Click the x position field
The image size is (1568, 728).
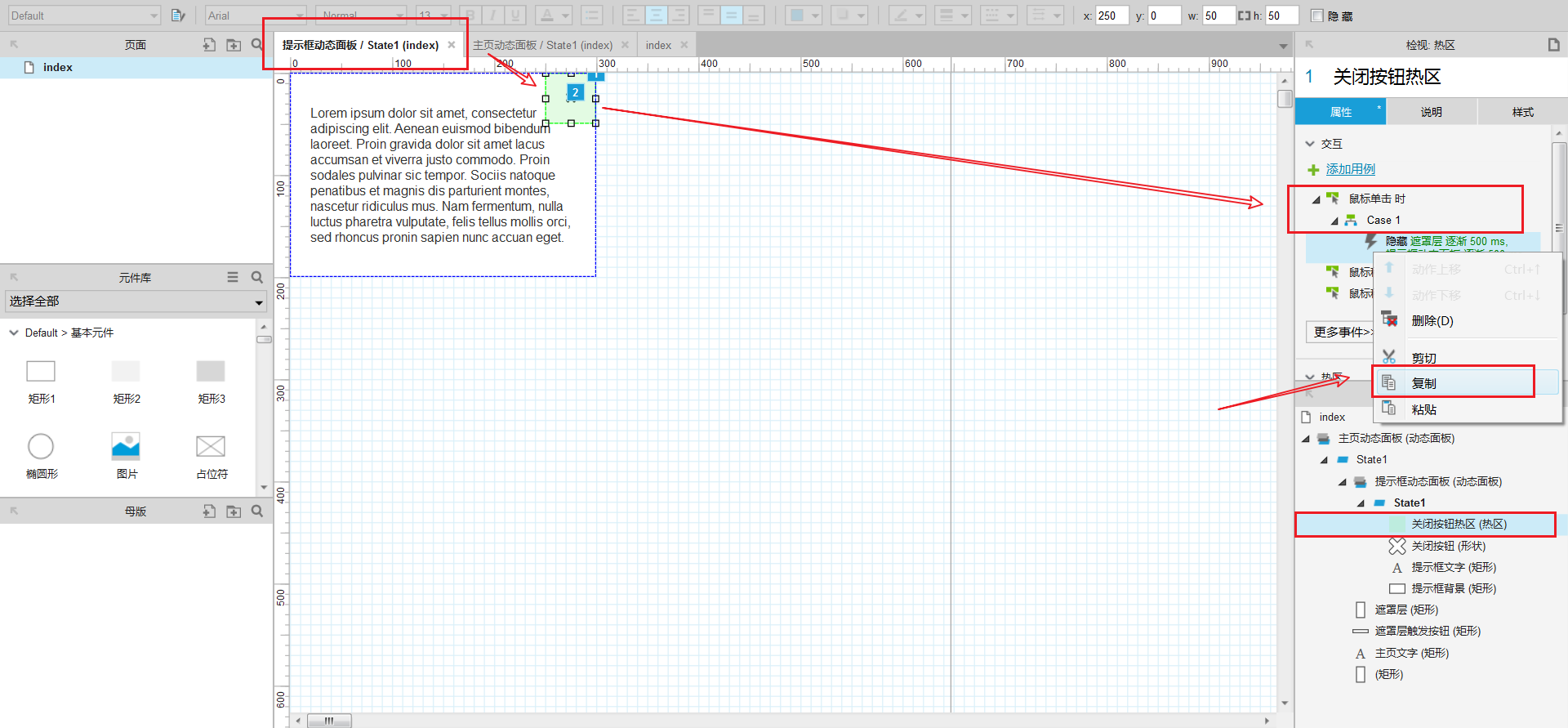(x=1111, y=16)
